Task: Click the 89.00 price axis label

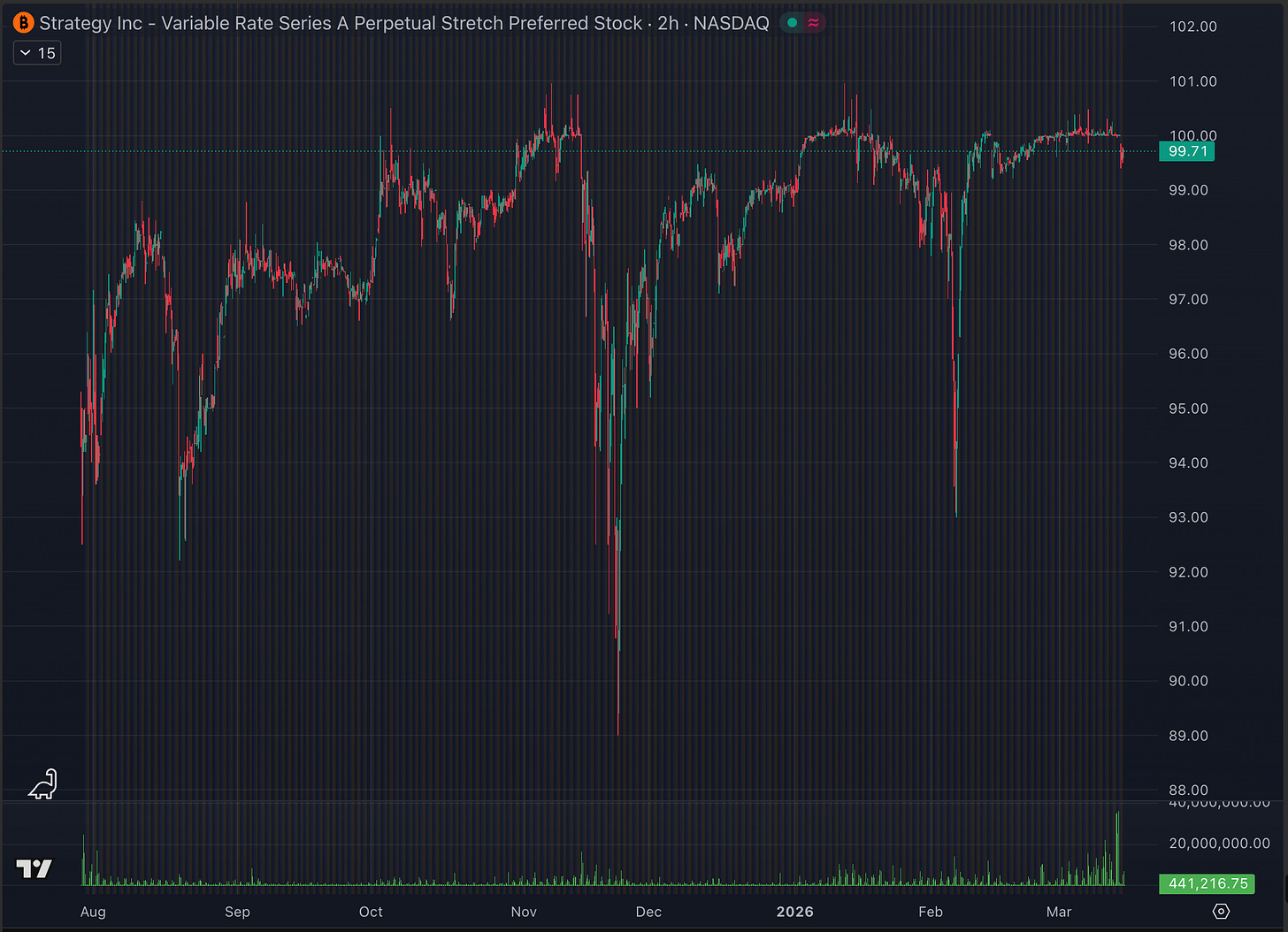Action: pyautogui.click(x=1188, y=736)
